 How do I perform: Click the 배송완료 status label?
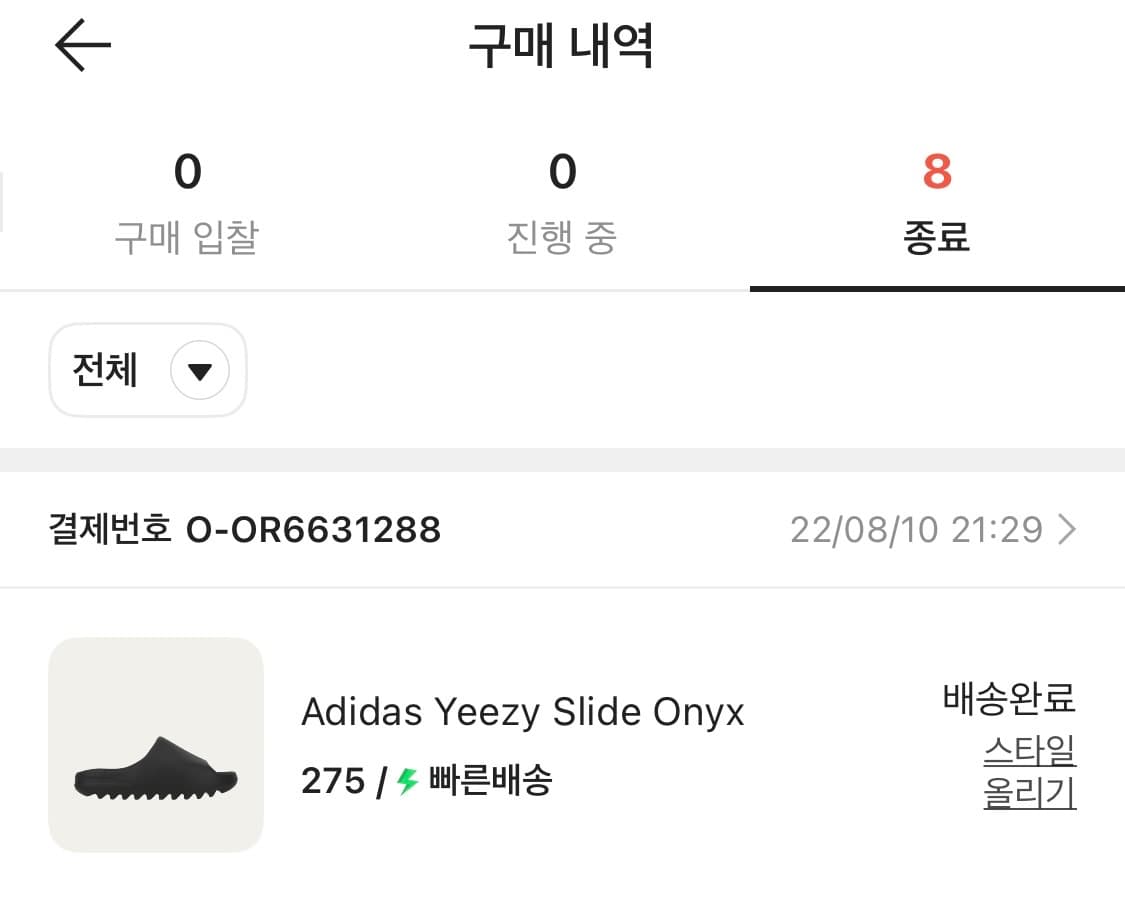pos(1009,701)
